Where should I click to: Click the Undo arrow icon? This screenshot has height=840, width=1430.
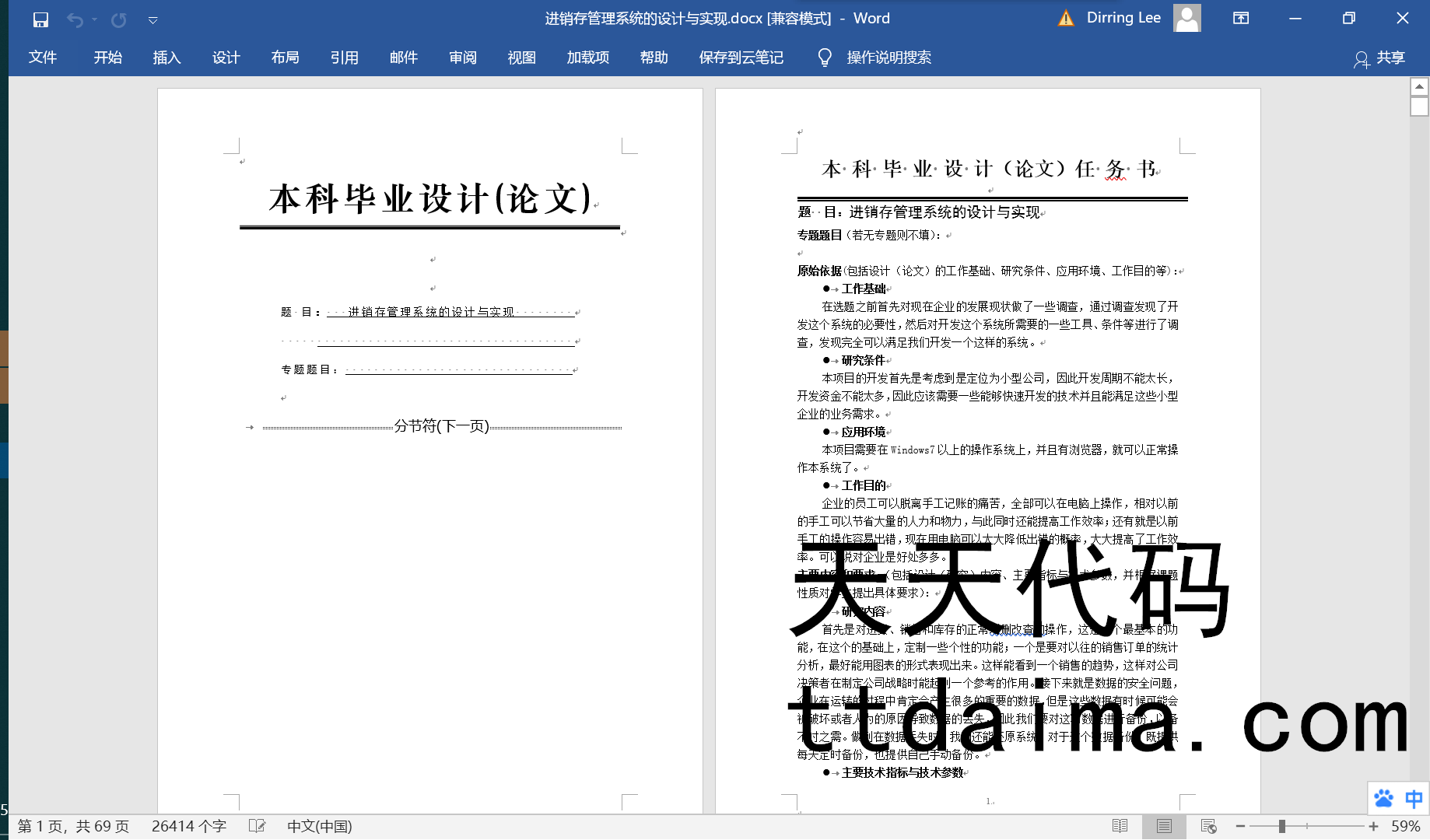coord(75,19)
